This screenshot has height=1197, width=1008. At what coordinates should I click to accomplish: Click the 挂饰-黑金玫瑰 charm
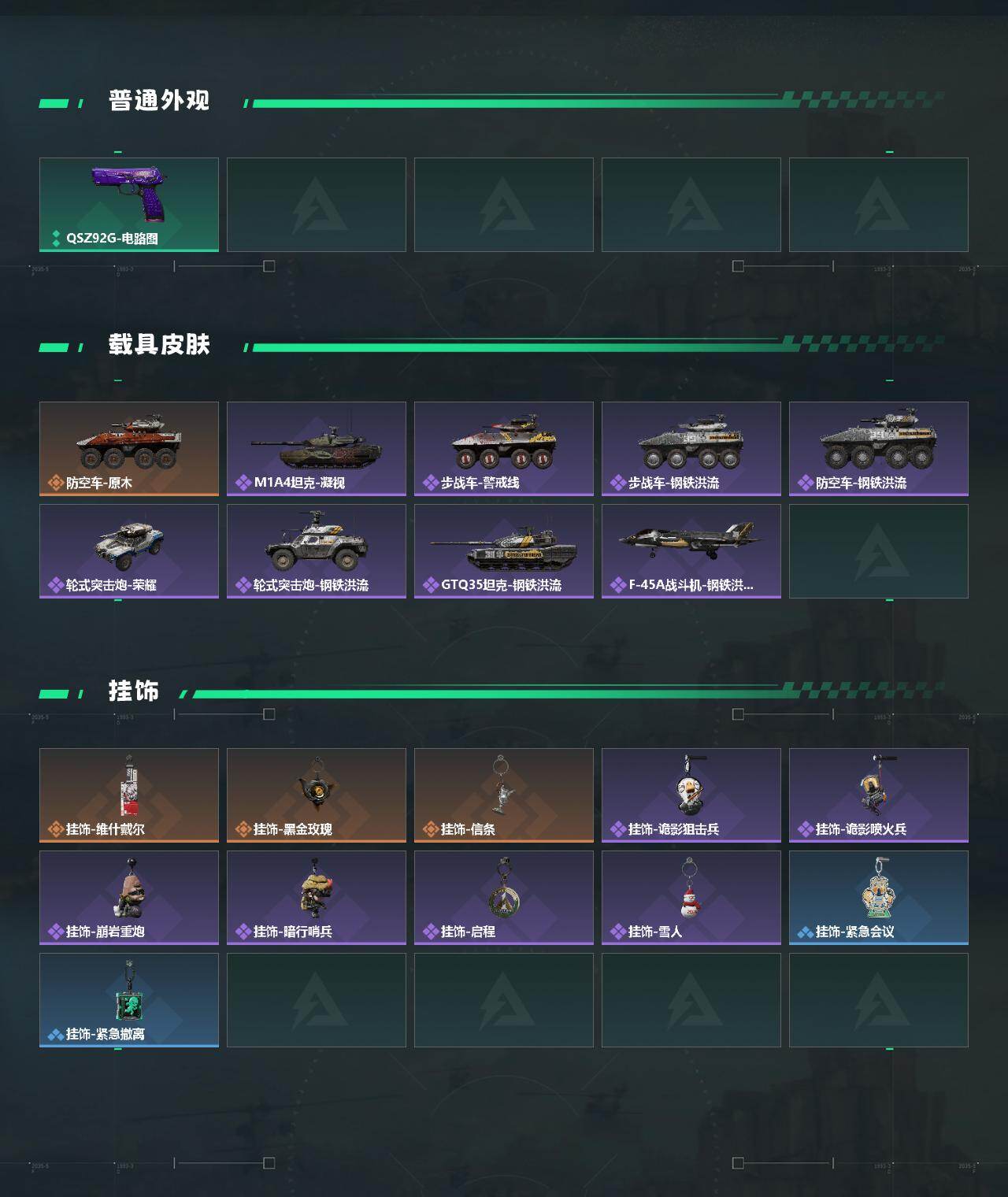[317, 795]
